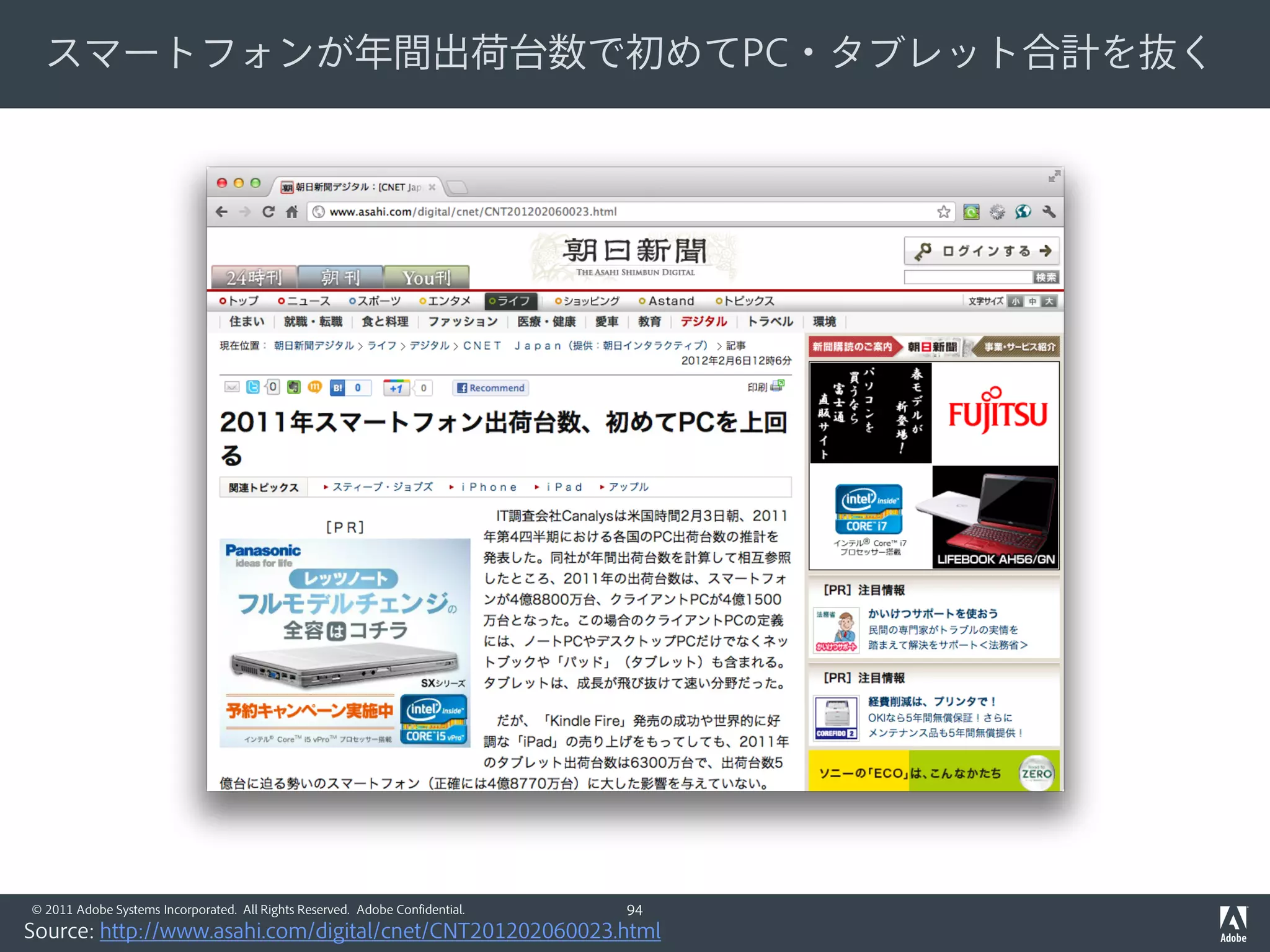Open the 医療・健康 sub-category
Image resolution: width=1270 pixels, height=952 pixels.
(547, 322)
